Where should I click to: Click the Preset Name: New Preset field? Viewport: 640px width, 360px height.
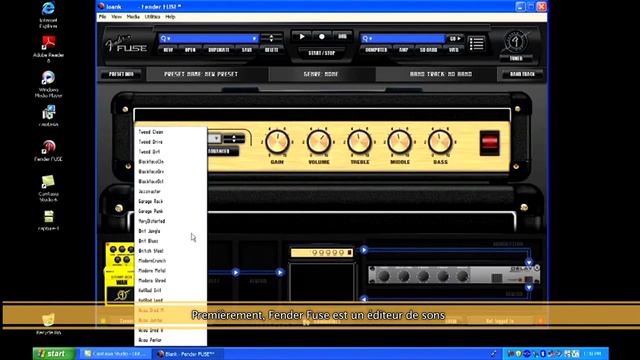(207, 74)
